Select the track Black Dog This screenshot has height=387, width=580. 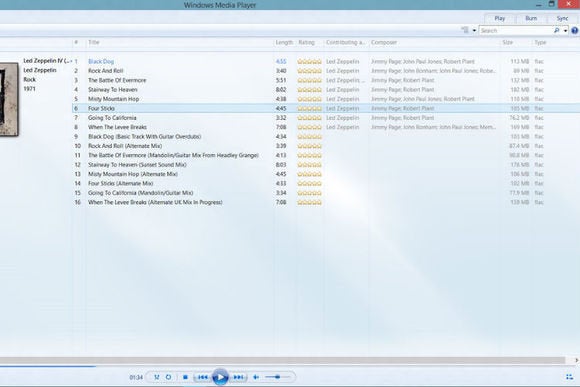[x=101, y=61]
